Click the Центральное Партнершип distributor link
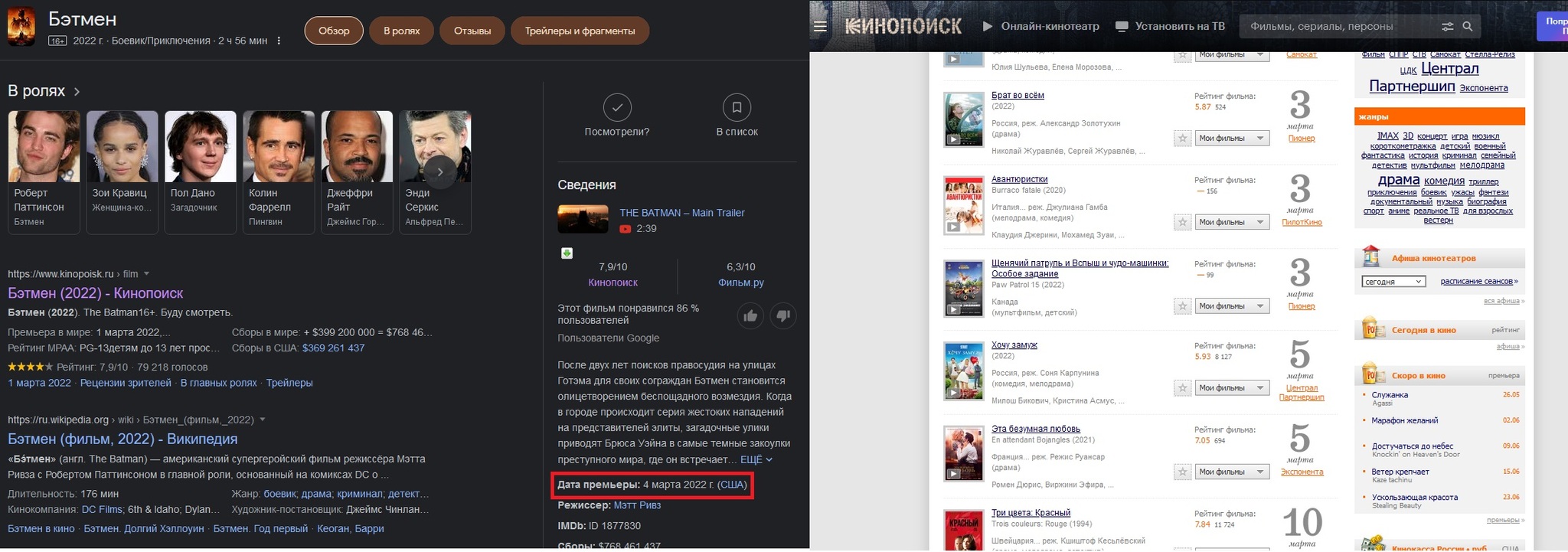 1302,393
